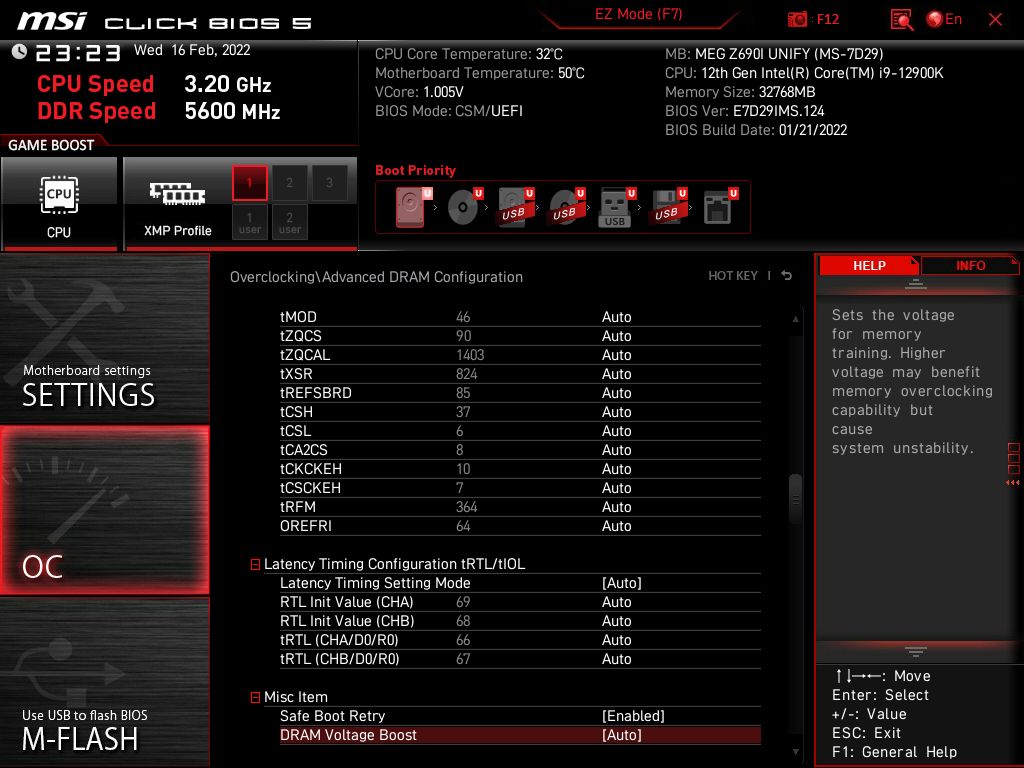Close the BIOS with the red X
This screenshot has height=768, width=1024.
[995, 20]
